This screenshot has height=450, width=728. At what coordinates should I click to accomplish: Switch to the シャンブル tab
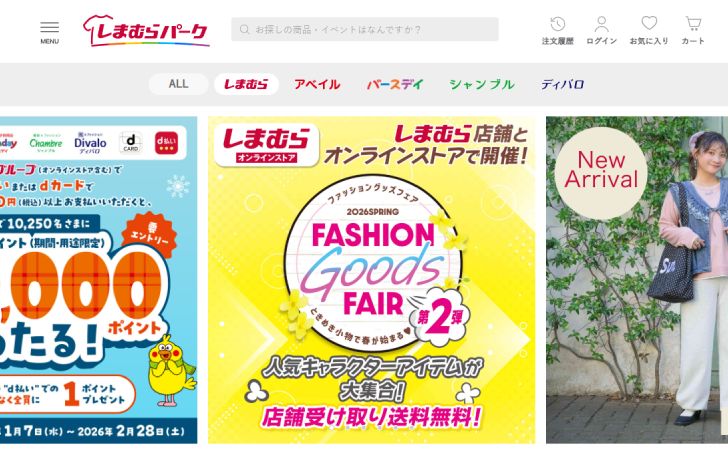pos(482,85)
